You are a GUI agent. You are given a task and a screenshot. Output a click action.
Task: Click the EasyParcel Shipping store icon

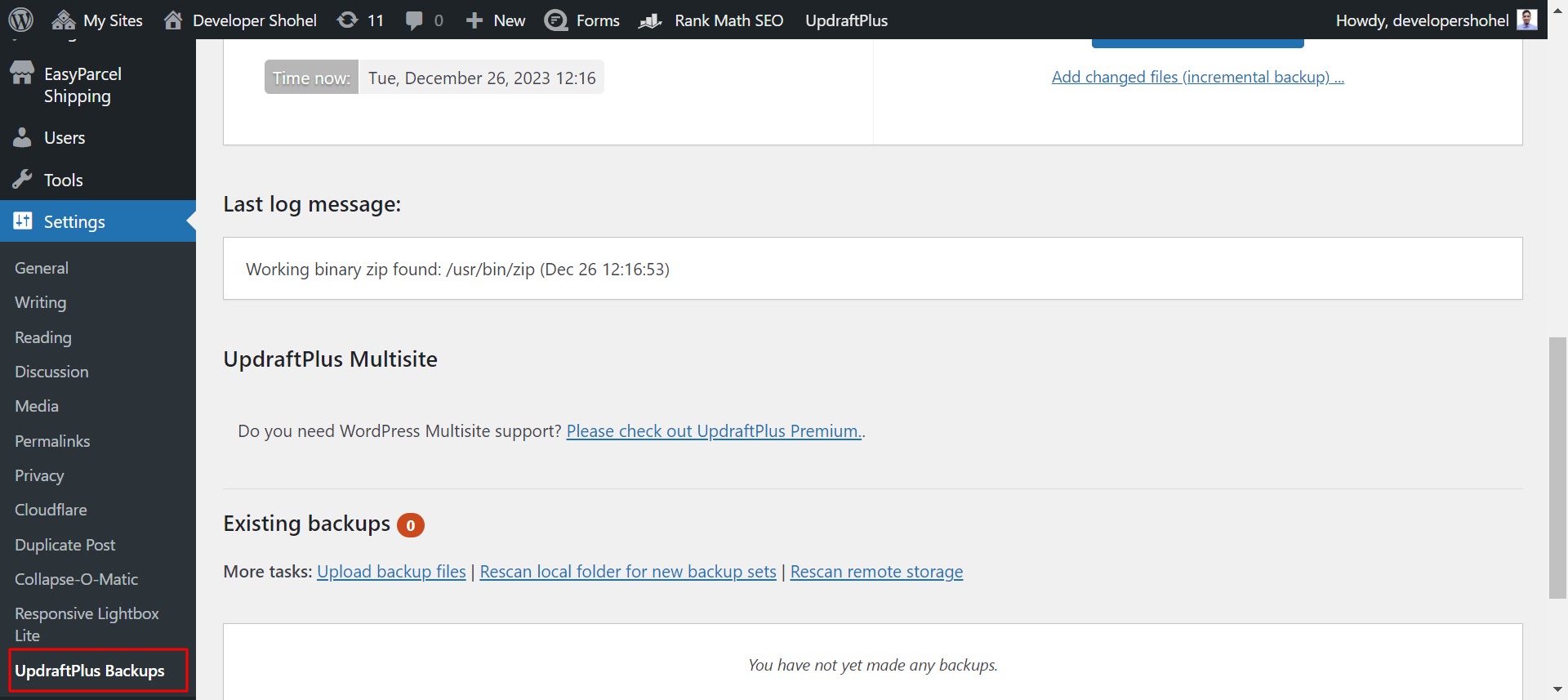click(22, 74)
